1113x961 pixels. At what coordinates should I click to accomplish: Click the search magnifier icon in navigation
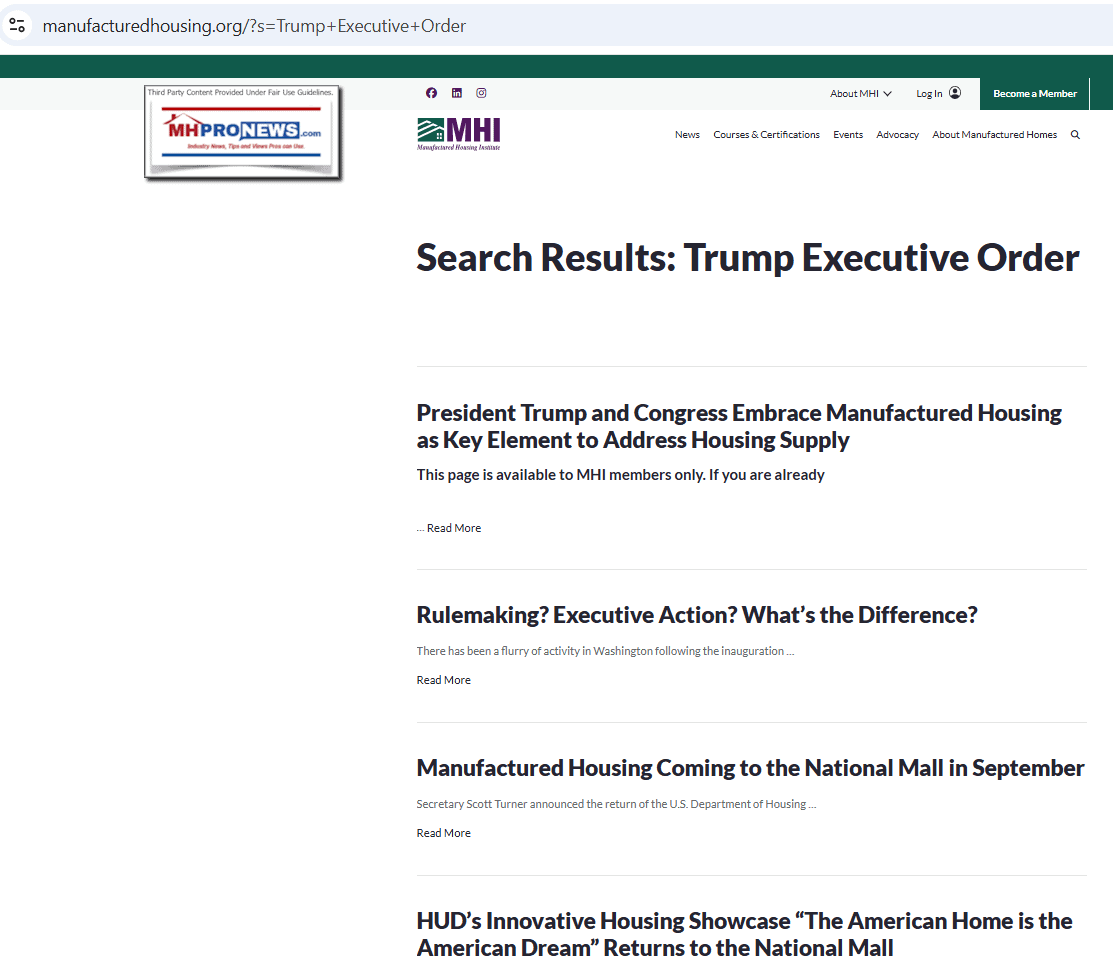coord(1075,135)
